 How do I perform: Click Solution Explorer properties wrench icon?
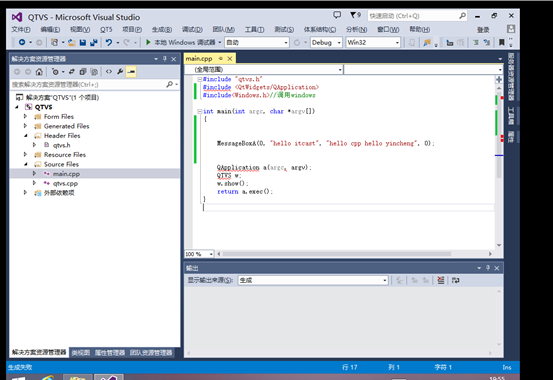[x=120, y=72]
